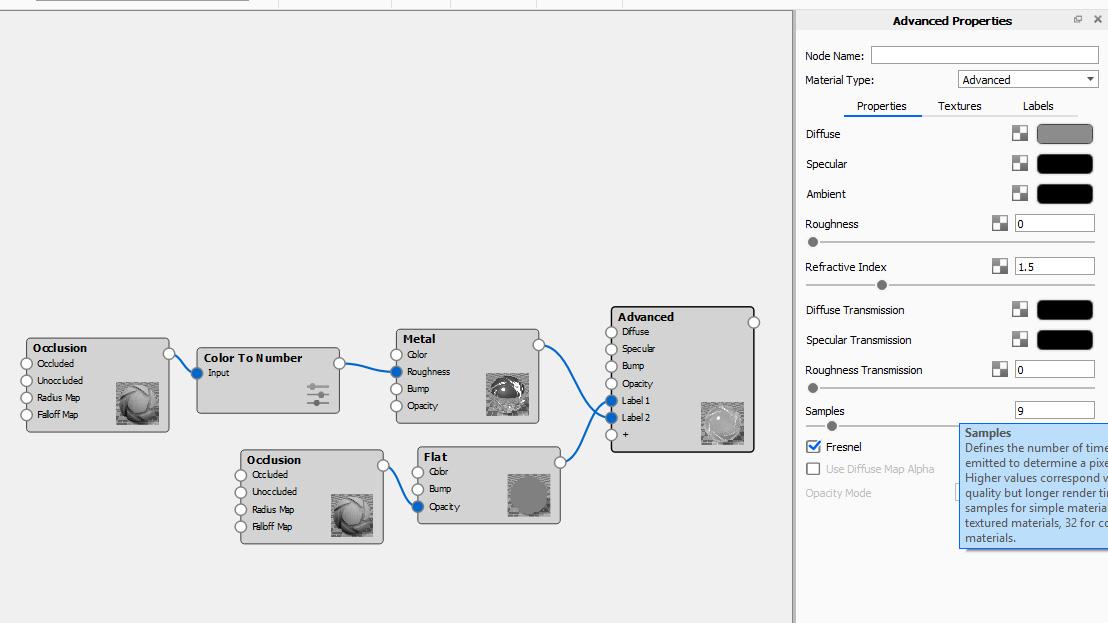Image resolution: width=1108 pixels, height=623 pixels.
Task: Click the Flat node preview thumbnail
Action: click(x=529, y=495)
